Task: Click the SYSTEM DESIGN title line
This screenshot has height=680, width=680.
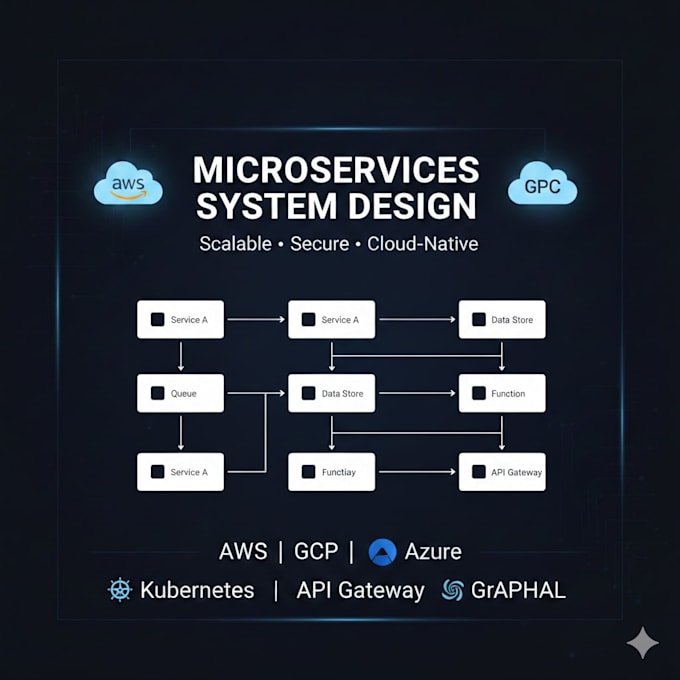Action: [336, 206]
